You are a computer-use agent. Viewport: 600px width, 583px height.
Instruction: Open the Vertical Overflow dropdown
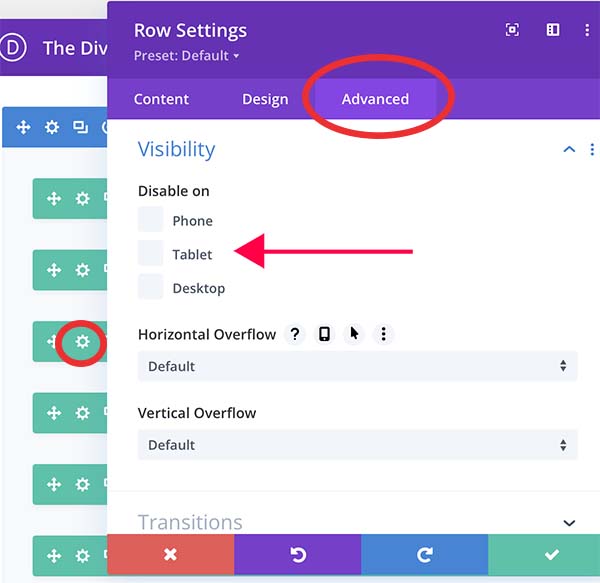(357, 445)
